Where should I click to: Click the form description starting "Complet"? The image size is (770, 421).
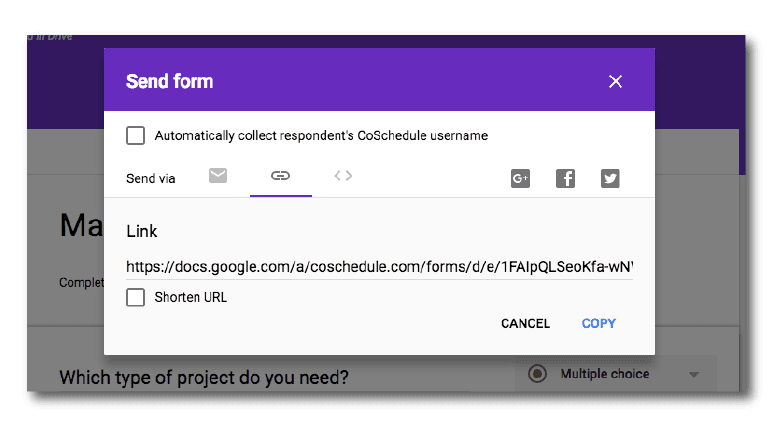81,283
